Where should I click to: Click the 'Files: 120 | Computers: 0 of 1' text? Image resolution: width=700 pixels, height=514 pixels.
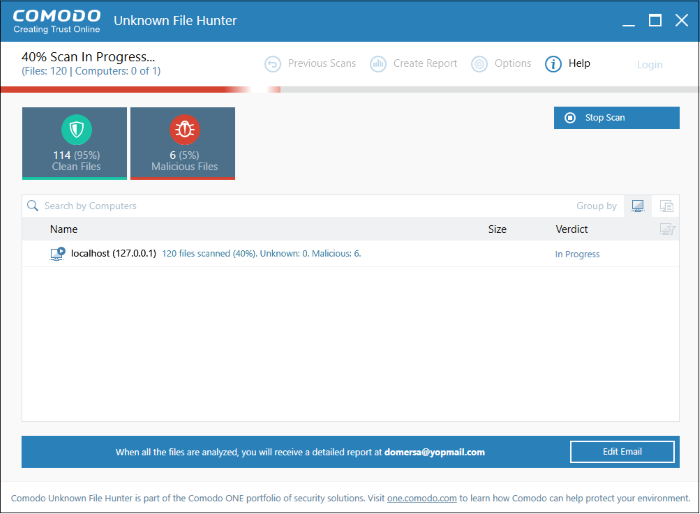click(x=91, y=71)
